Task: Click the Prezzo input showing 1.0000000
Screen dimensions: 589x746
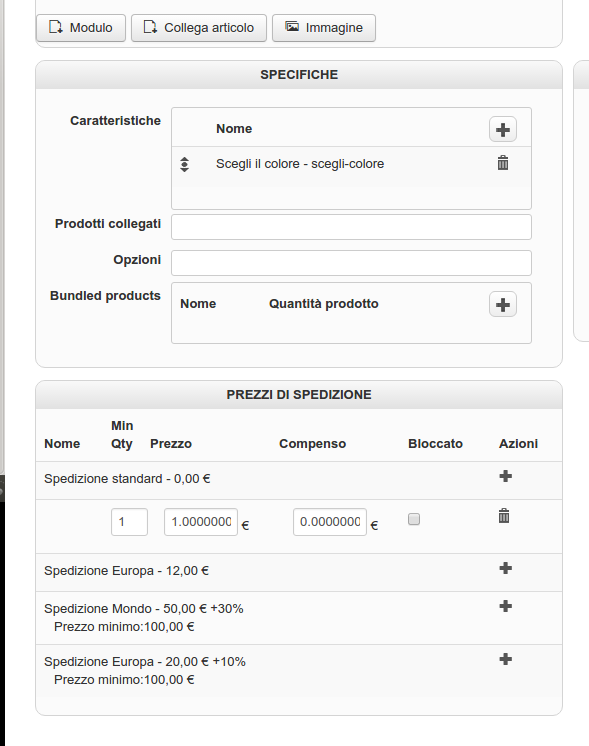Action: click(x=201, y=522)
